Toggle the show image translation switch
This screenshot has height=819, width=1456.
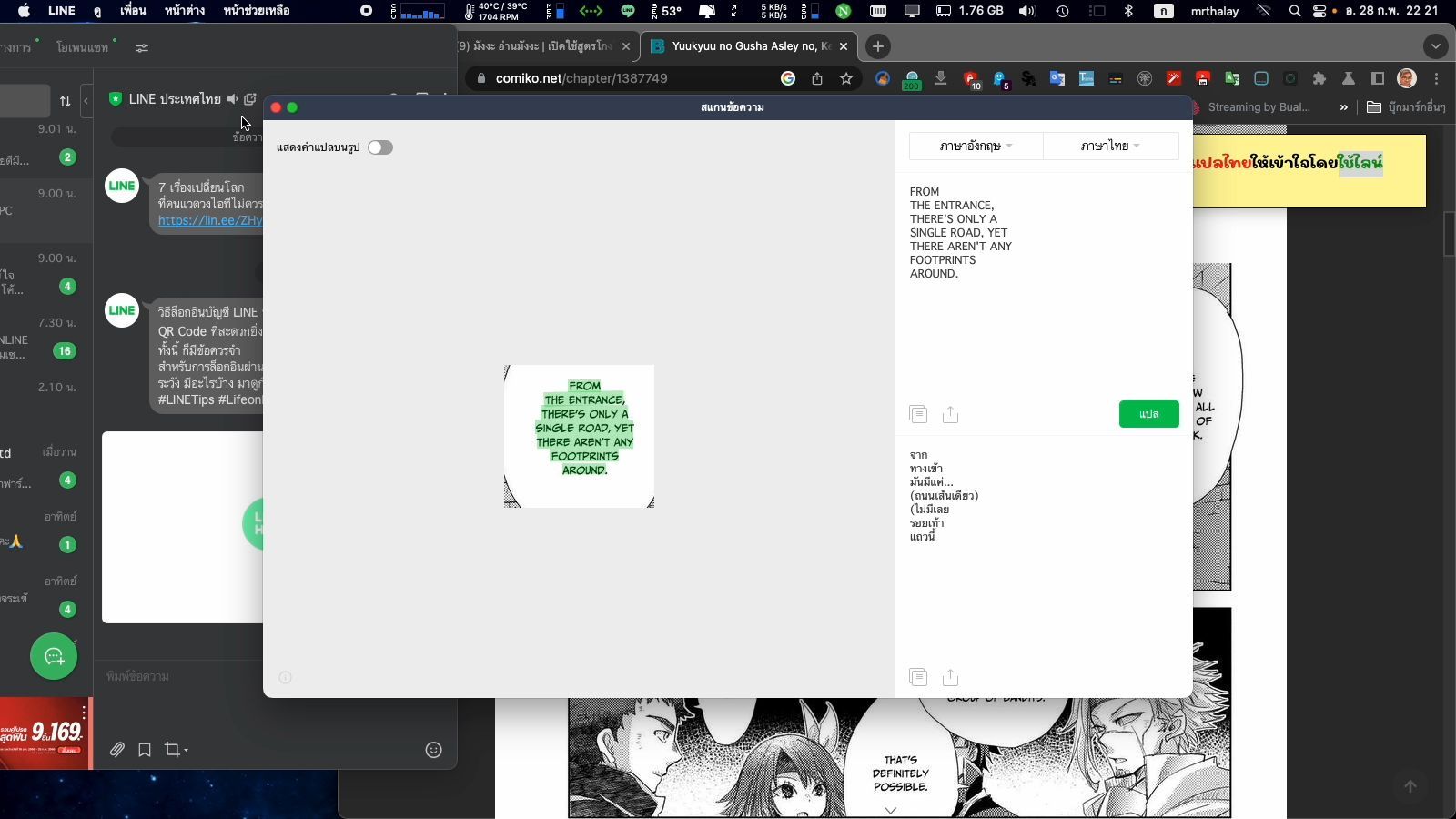click(380, 147)
